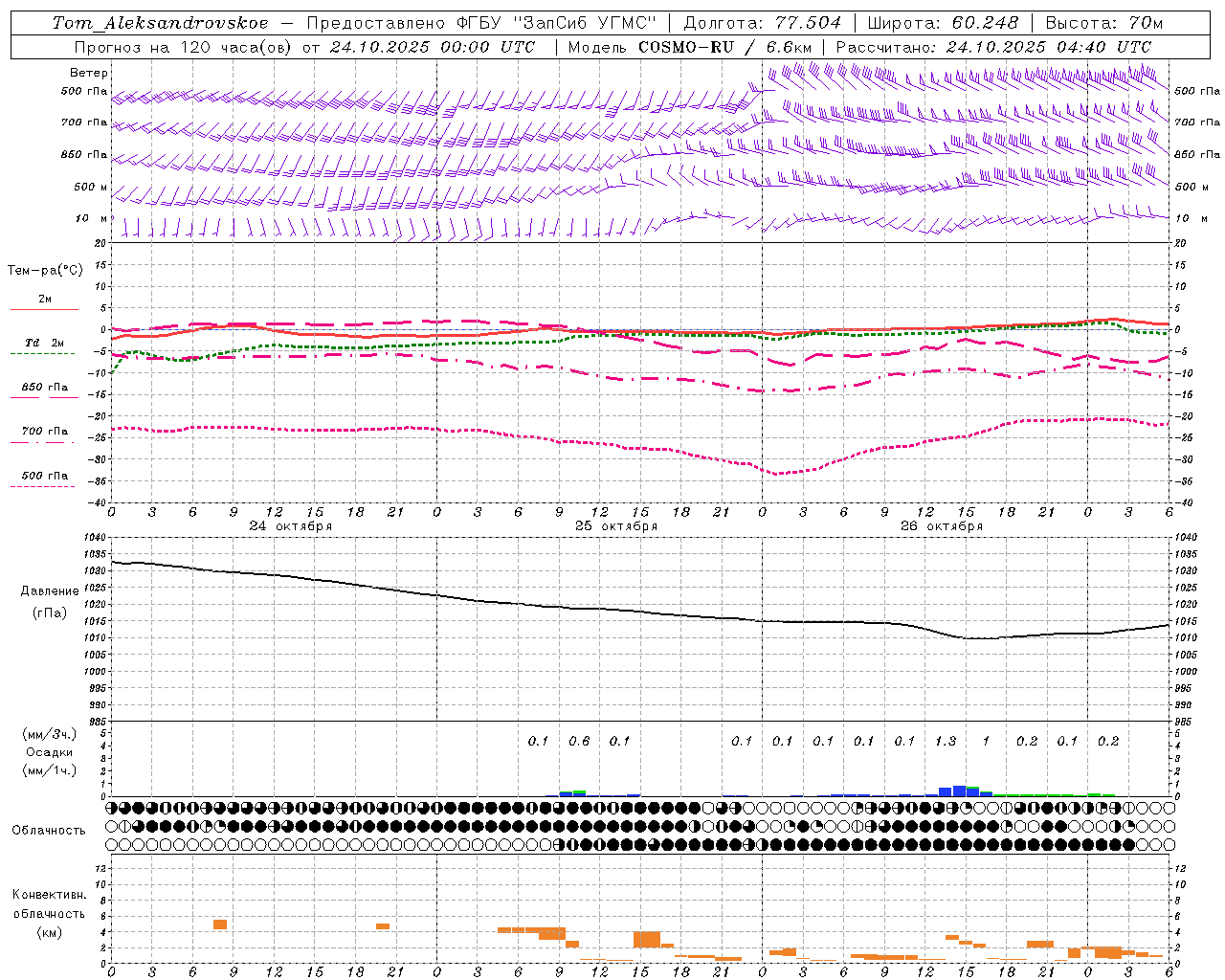Click the 10 м wind level label on the left

[x=93, y=218]
